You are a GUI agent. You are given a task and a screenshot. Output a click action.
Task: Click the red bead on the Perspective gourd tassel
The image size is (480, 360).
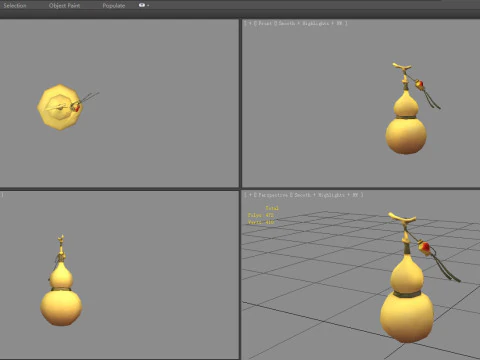point(426,247)
